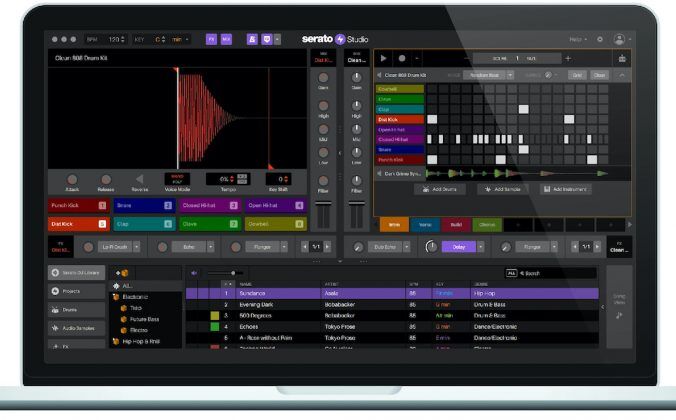Click Add Instrument button
The width and height of the screenshot is (676, 420).
[x=566, y=189]
